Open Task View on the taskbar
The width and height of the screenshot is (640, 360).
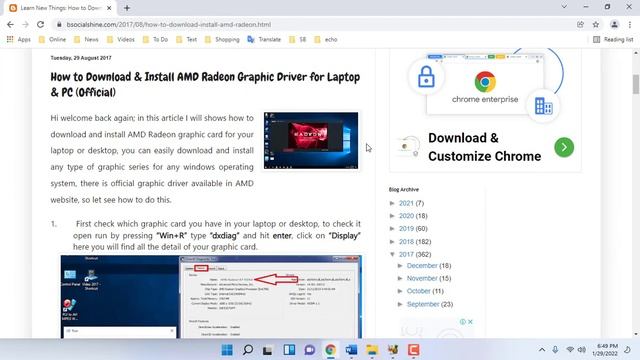(268, 350)
